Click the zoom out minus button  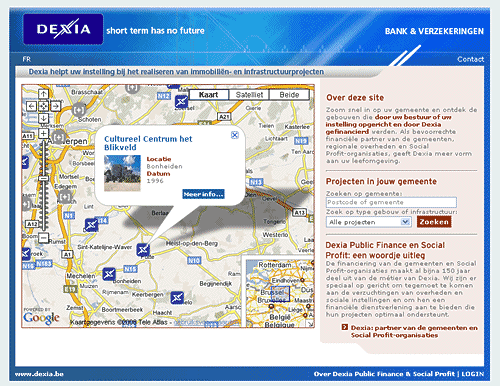click(43, 238)
